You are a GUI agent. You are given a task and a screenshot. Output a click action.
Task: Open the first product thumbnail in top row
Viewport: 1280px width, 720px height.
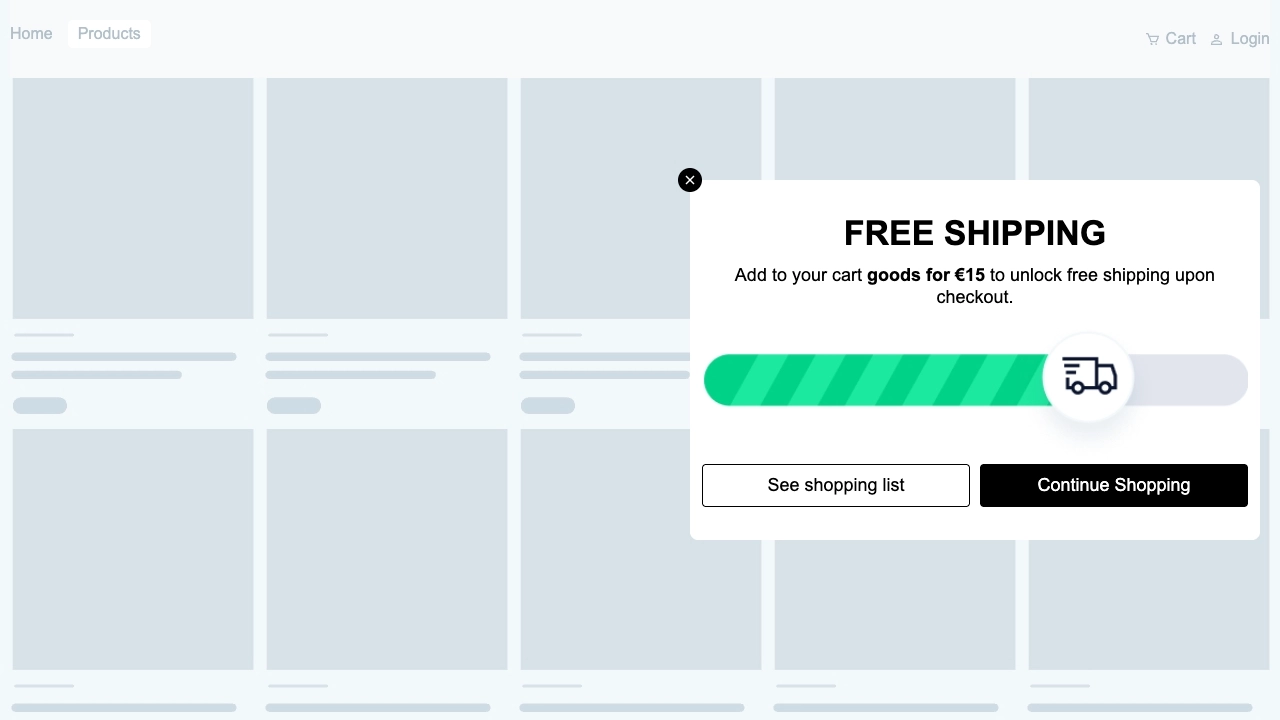click(x=133, y=198)
